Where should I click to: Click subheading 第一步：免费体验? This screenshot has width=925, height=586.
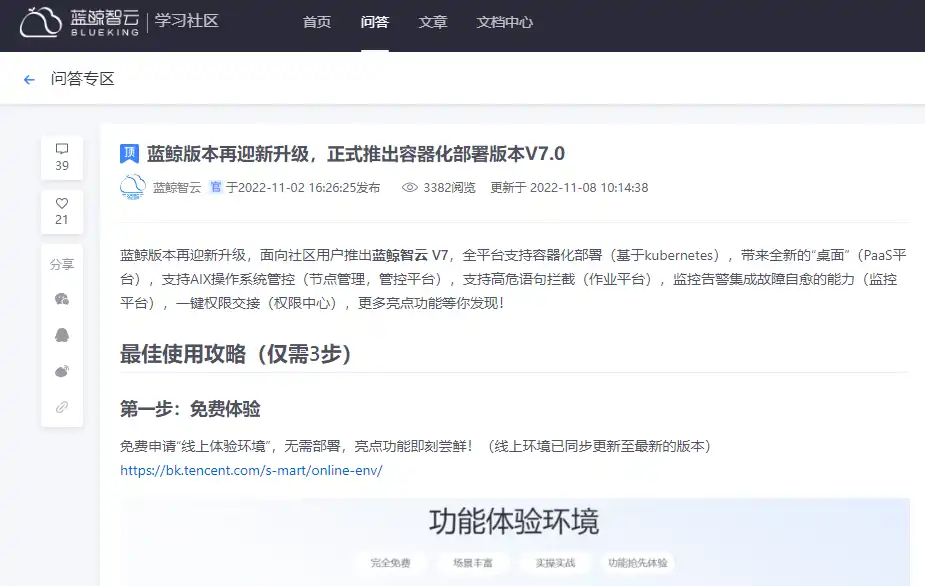pos(190,409)
